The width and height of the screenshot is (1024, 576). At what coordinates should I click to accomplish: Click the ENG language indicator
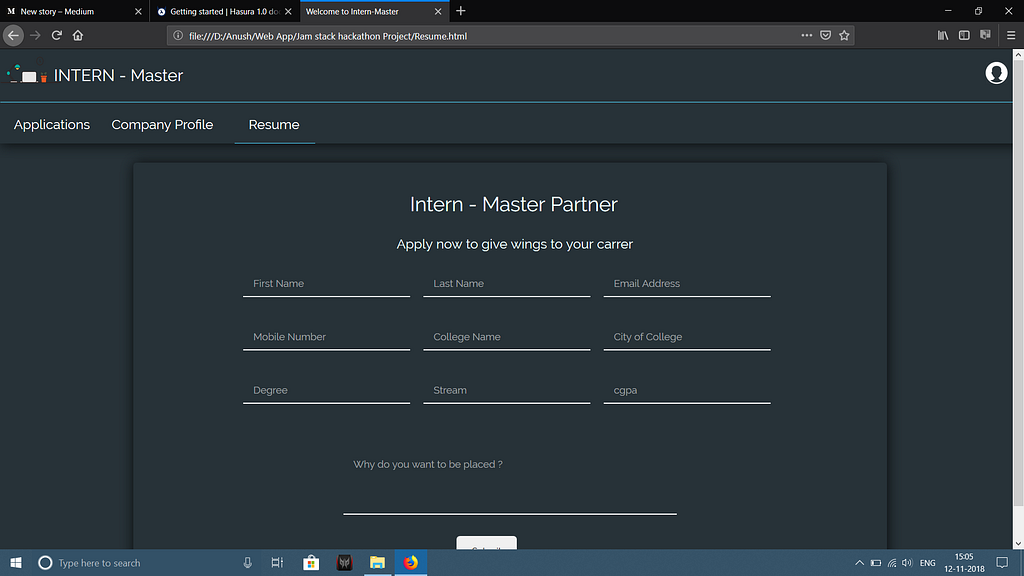(927, 563)
